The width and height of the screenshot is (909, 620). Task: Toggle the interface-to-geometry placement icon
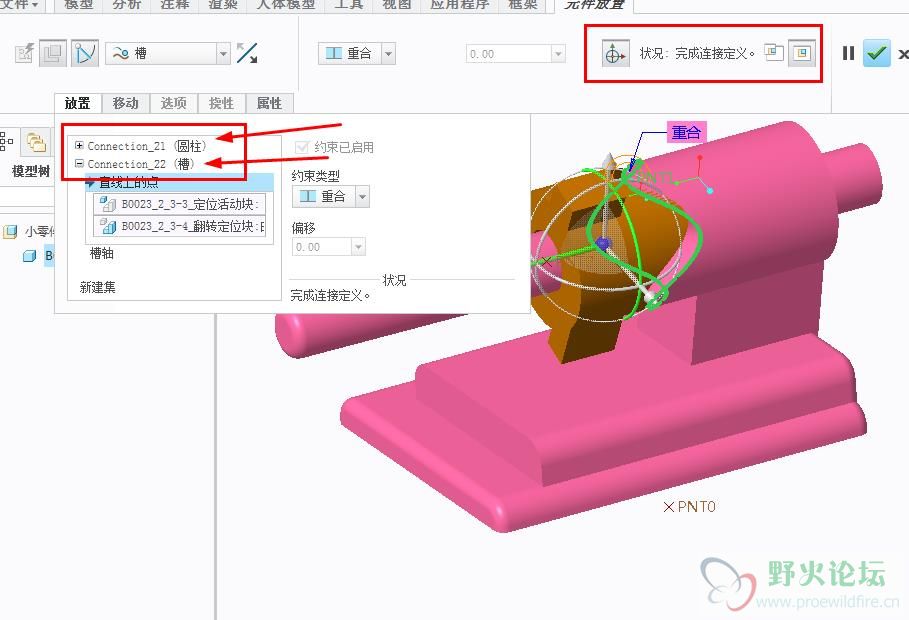click(53, 53)
